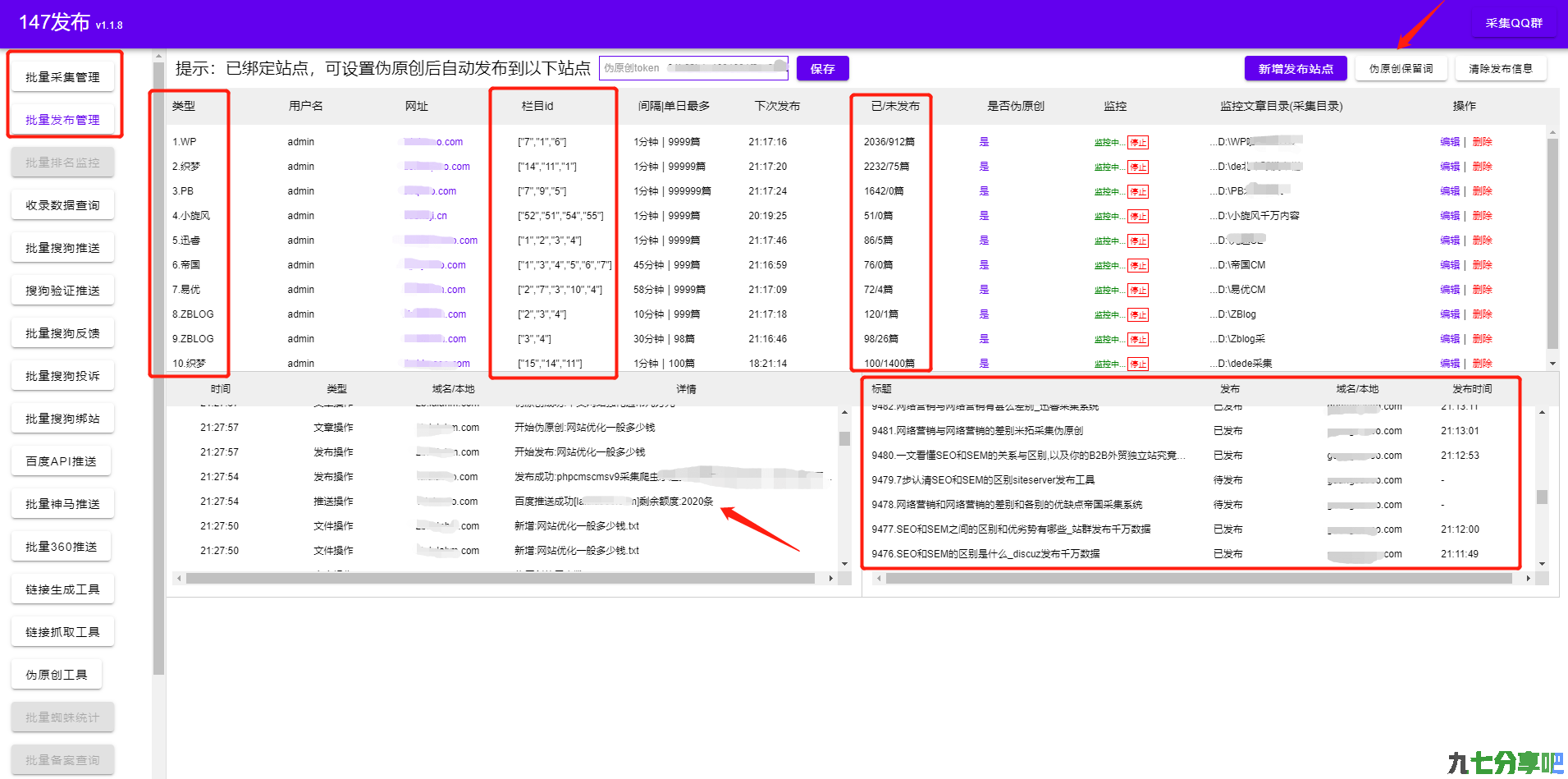Select 批量发布管理 in the sidebar
Viewport: 1568px width, 779px height.
tap(62, 120)
